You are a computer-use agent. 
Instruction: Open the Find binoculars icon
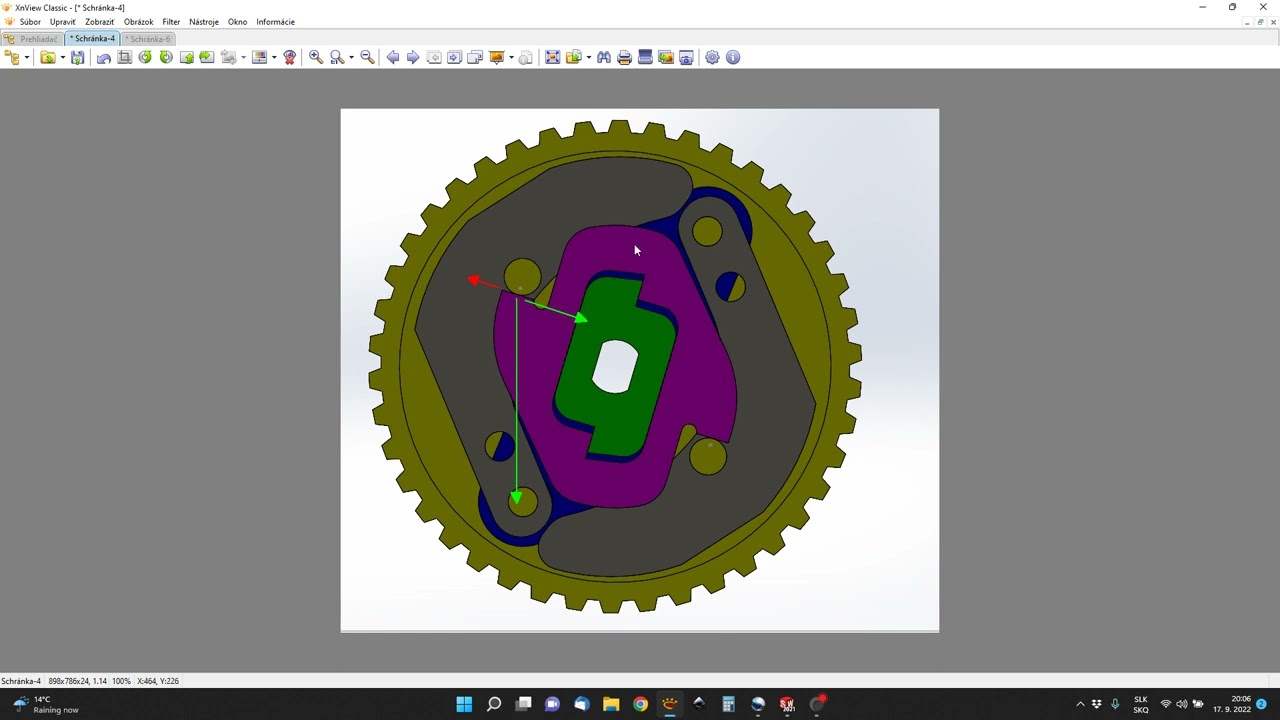(x=604, y=57)
